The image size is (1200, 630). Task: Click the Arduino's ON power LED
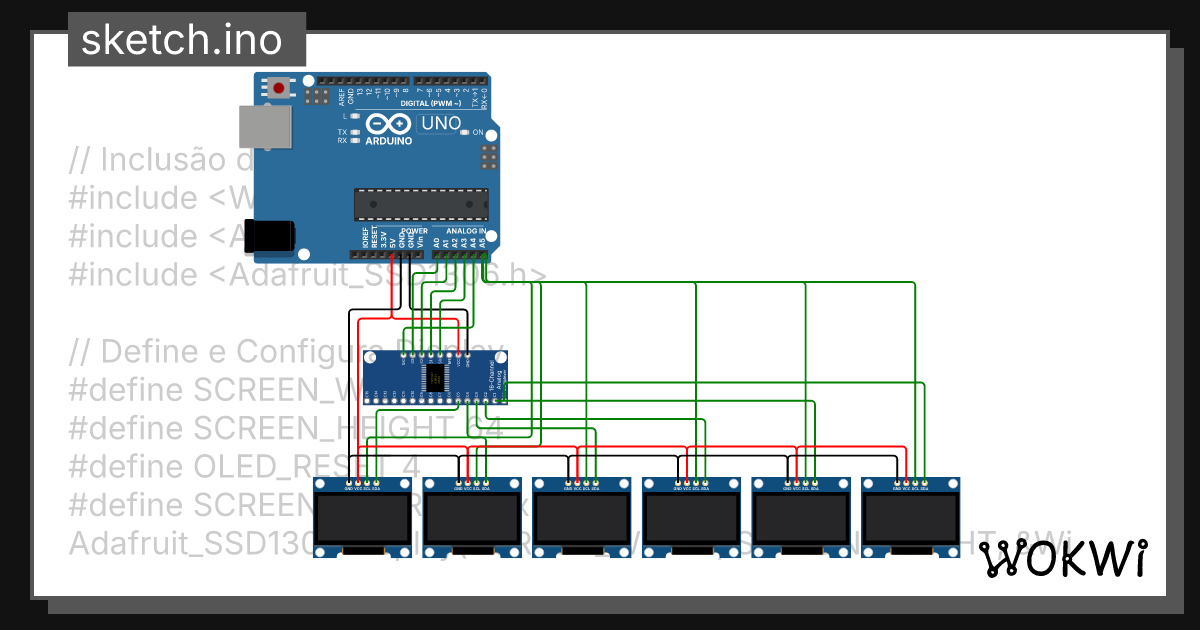466,133
